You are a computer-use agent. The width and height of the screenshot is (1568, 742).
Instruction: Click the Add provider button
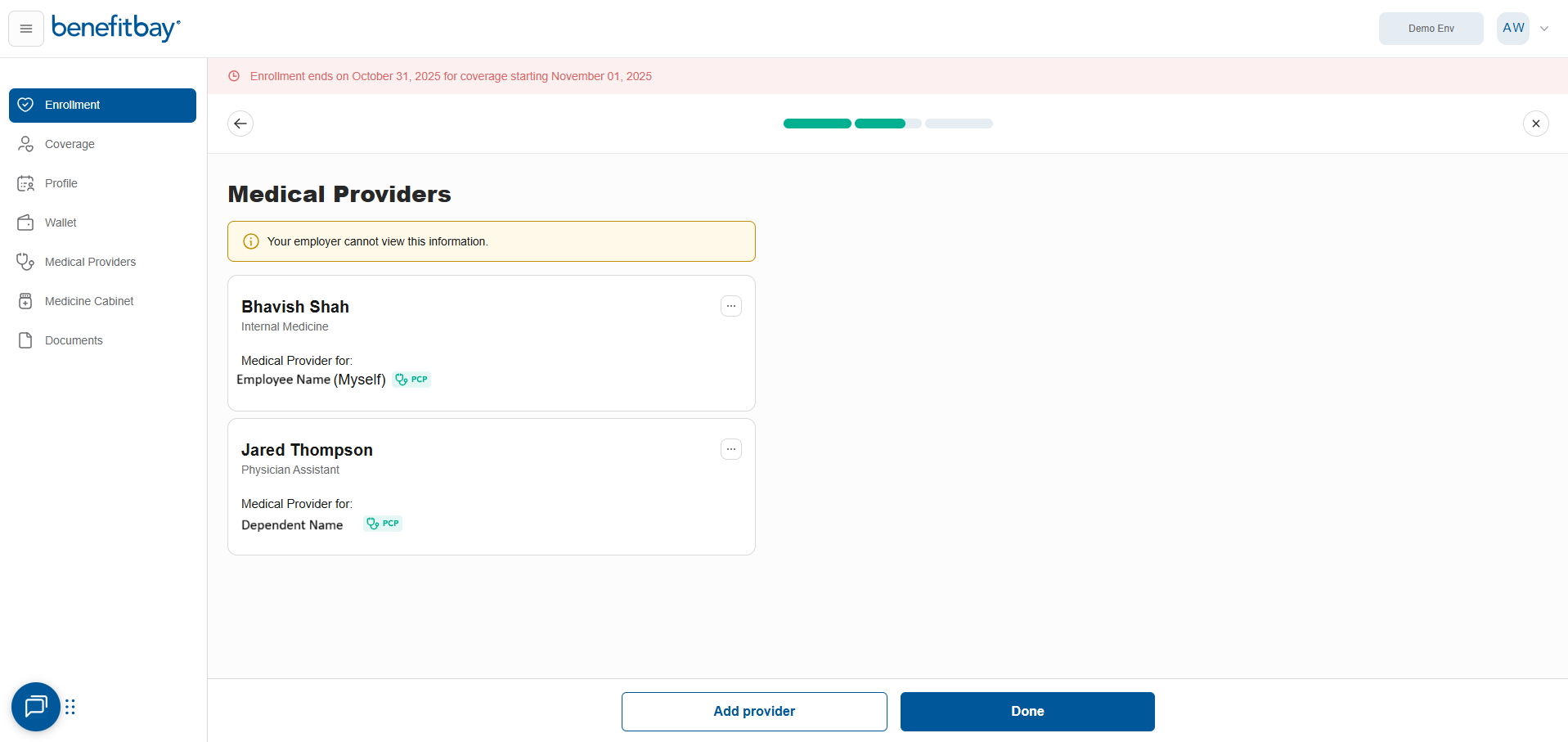tap(753, 711)
